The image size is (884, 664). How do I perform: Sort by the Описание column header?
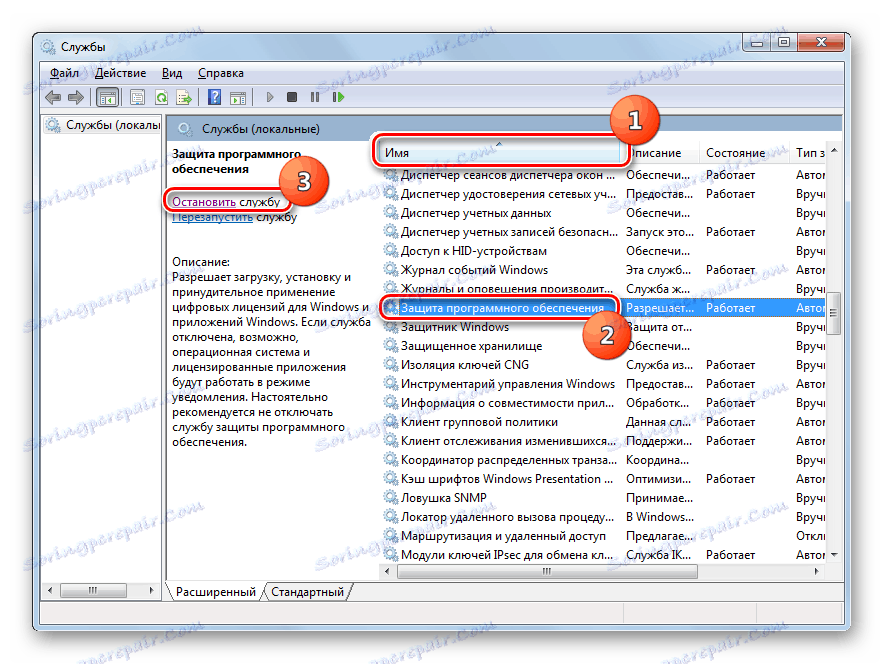pyautogui.click(x=661, y=153)
